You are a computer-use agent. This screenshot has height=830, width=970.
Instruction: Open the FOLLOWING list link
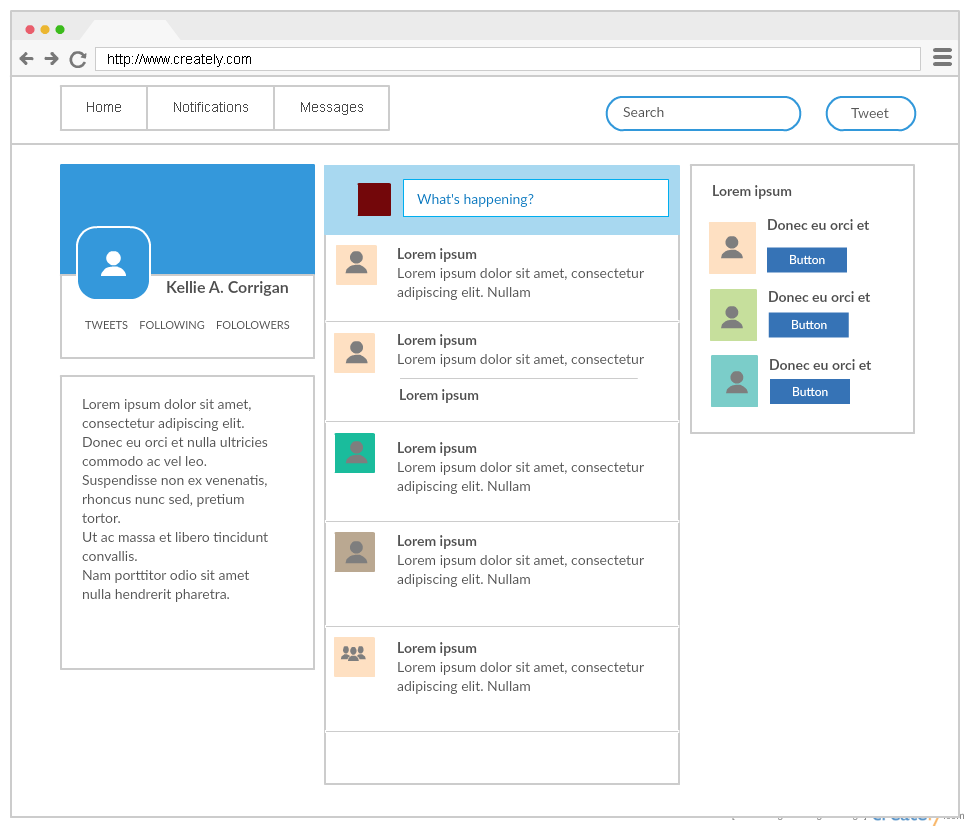coord(171,324)
